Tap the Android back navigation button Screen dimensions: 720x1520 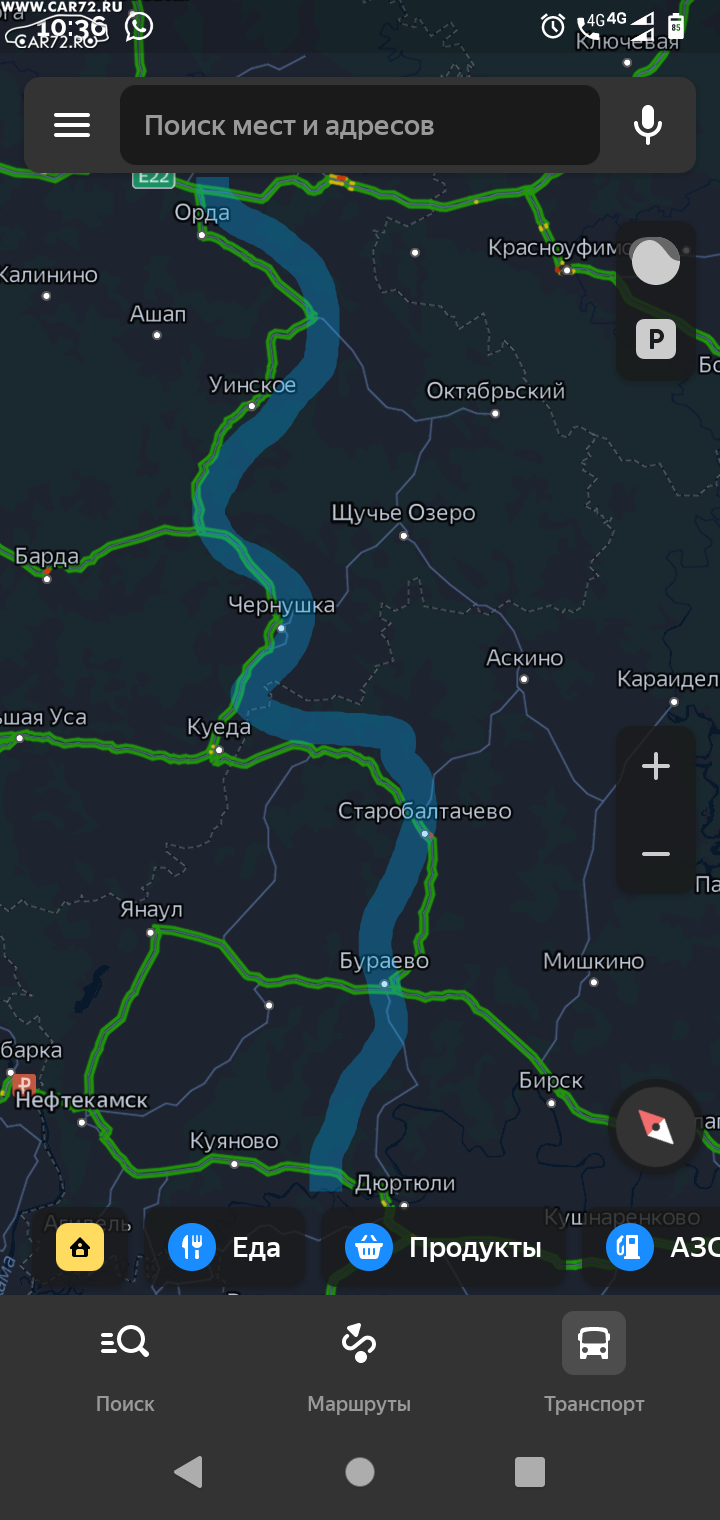click(188, 1471)
